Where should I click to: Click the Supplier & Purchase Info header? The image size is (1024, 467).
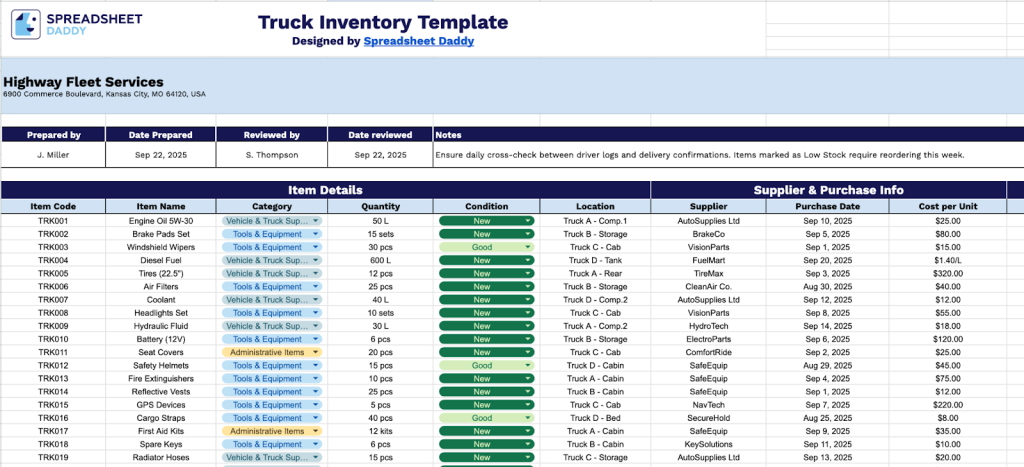coord(828,190)
